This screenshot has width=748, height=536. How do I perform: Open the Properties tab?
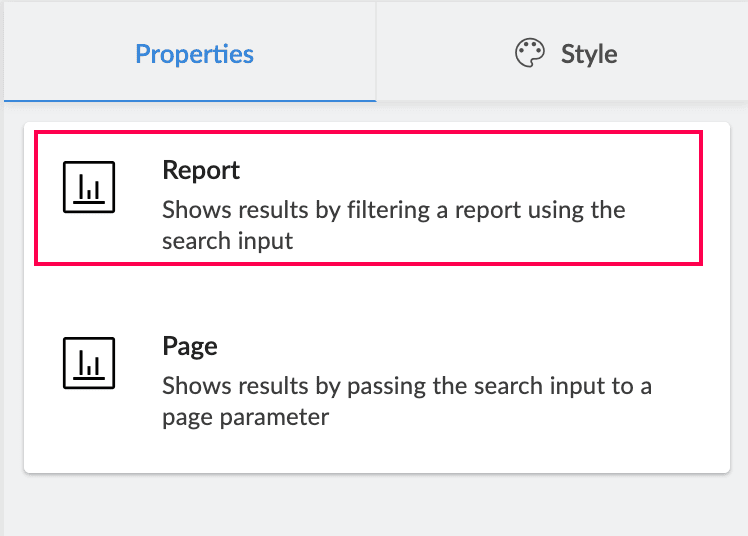(x=194, y=54)
